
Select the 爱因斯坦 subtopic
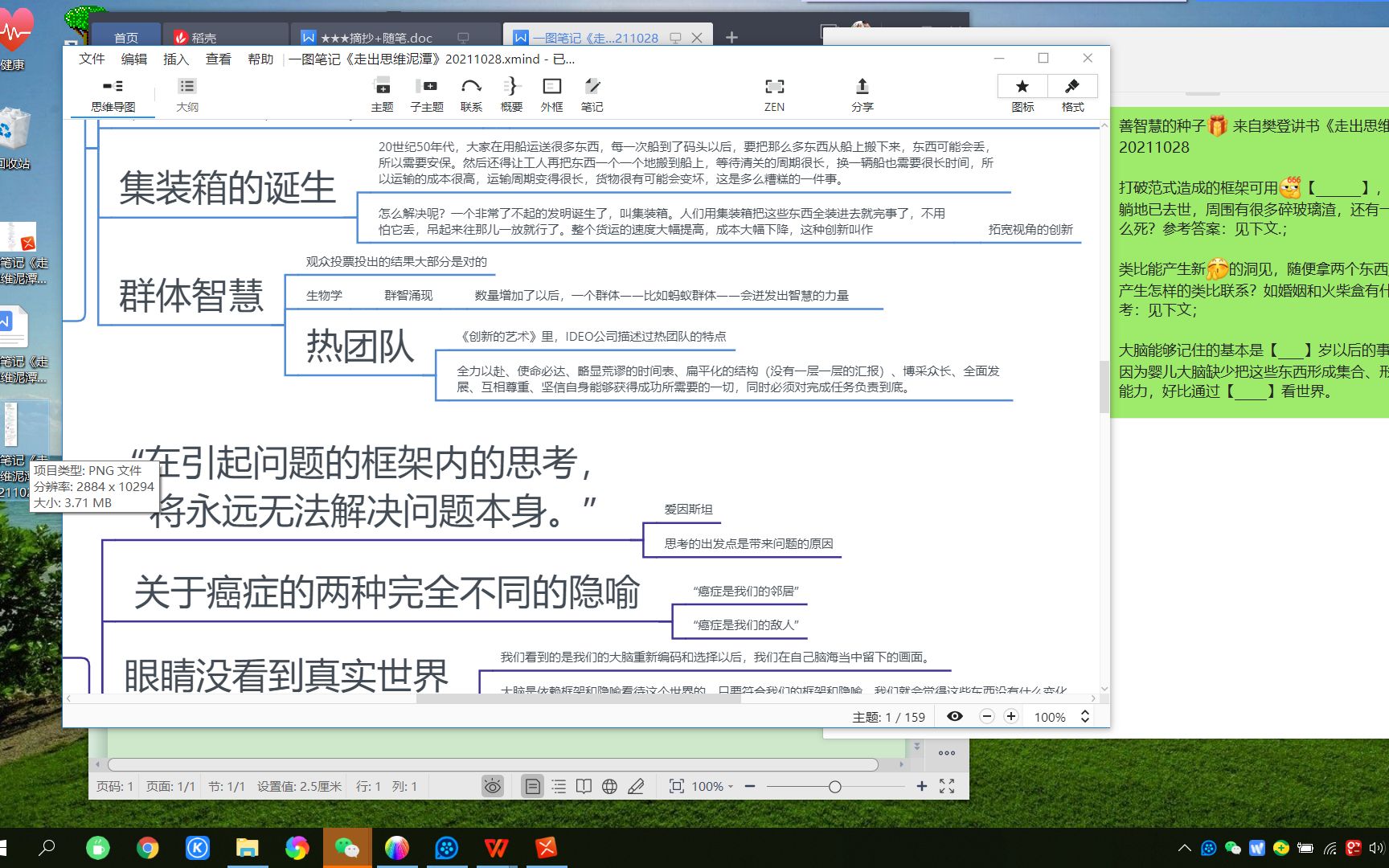[688, 509]
